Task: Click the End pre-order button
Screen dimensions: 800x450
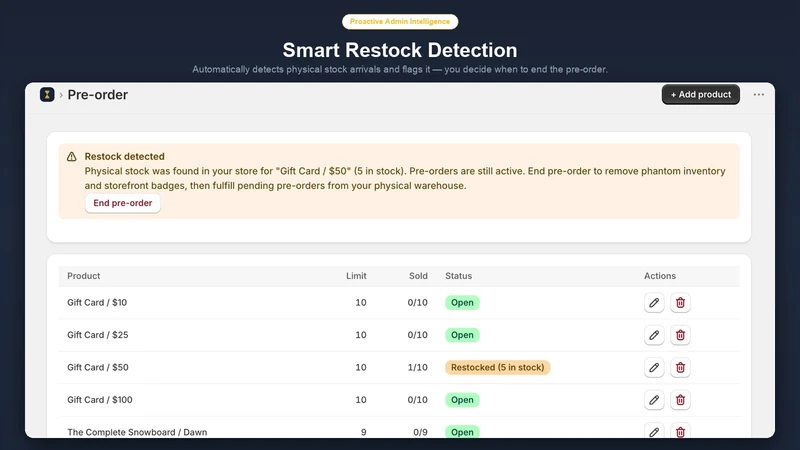Action: click(122, 203)
